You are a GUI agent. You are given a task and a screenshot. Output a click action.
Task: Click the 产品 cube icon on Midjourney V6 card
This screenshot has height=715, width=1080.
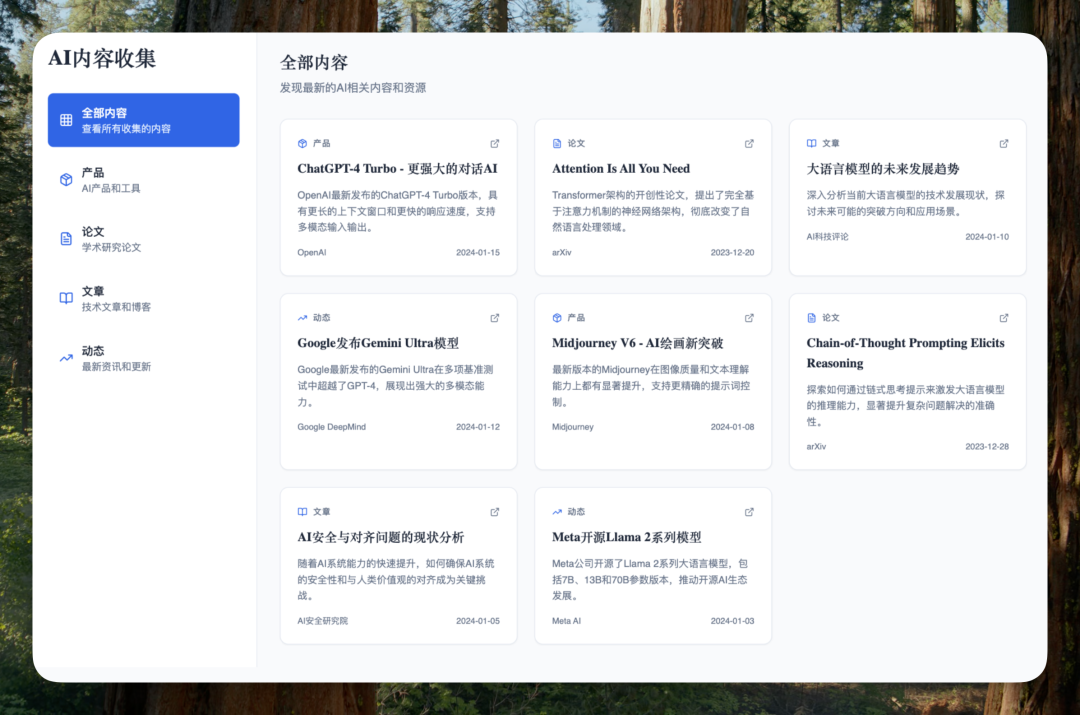tap(557, 318)
